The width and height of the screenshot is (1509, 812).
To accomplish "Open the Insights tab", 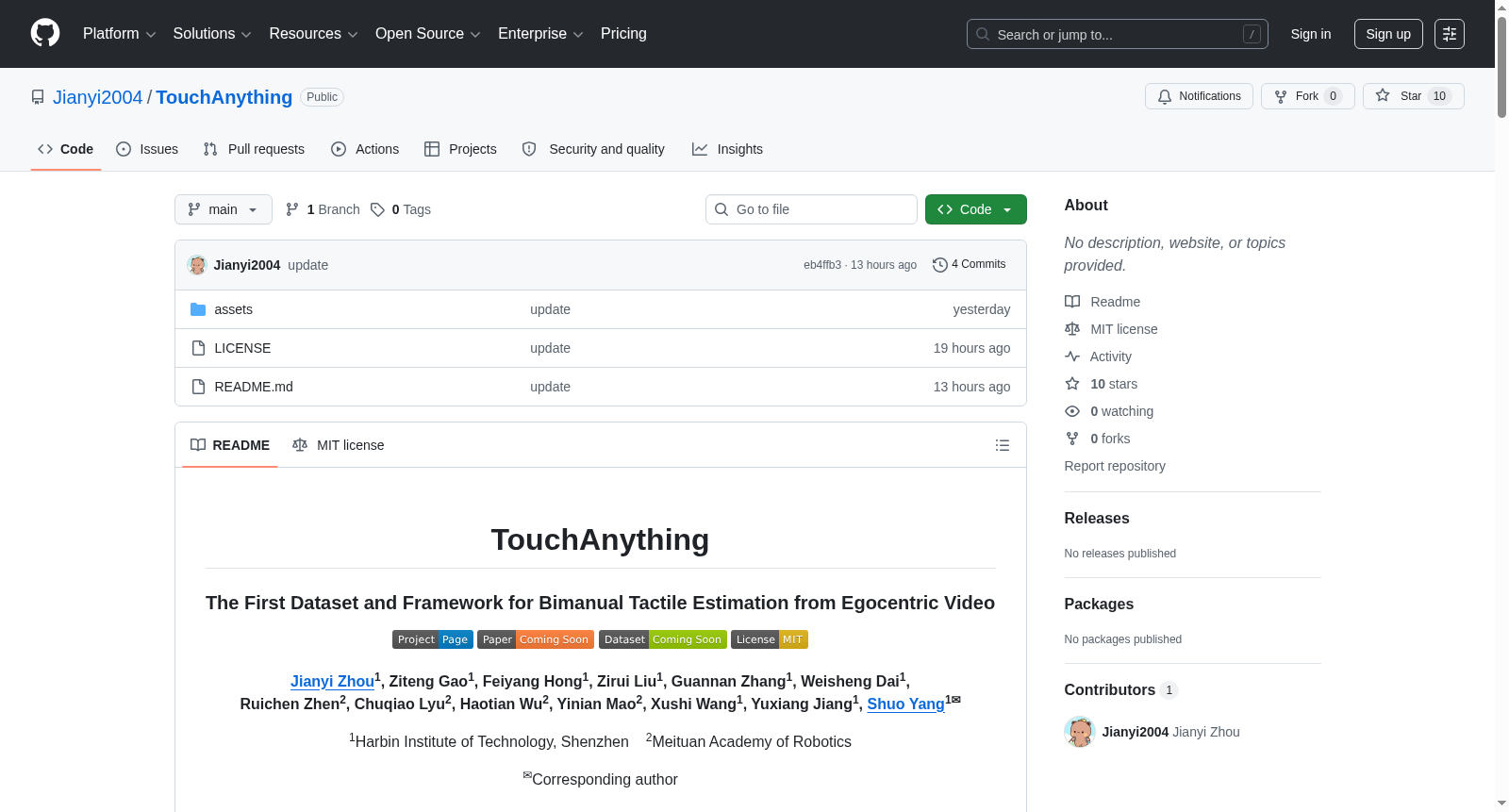I will [727, 149].
